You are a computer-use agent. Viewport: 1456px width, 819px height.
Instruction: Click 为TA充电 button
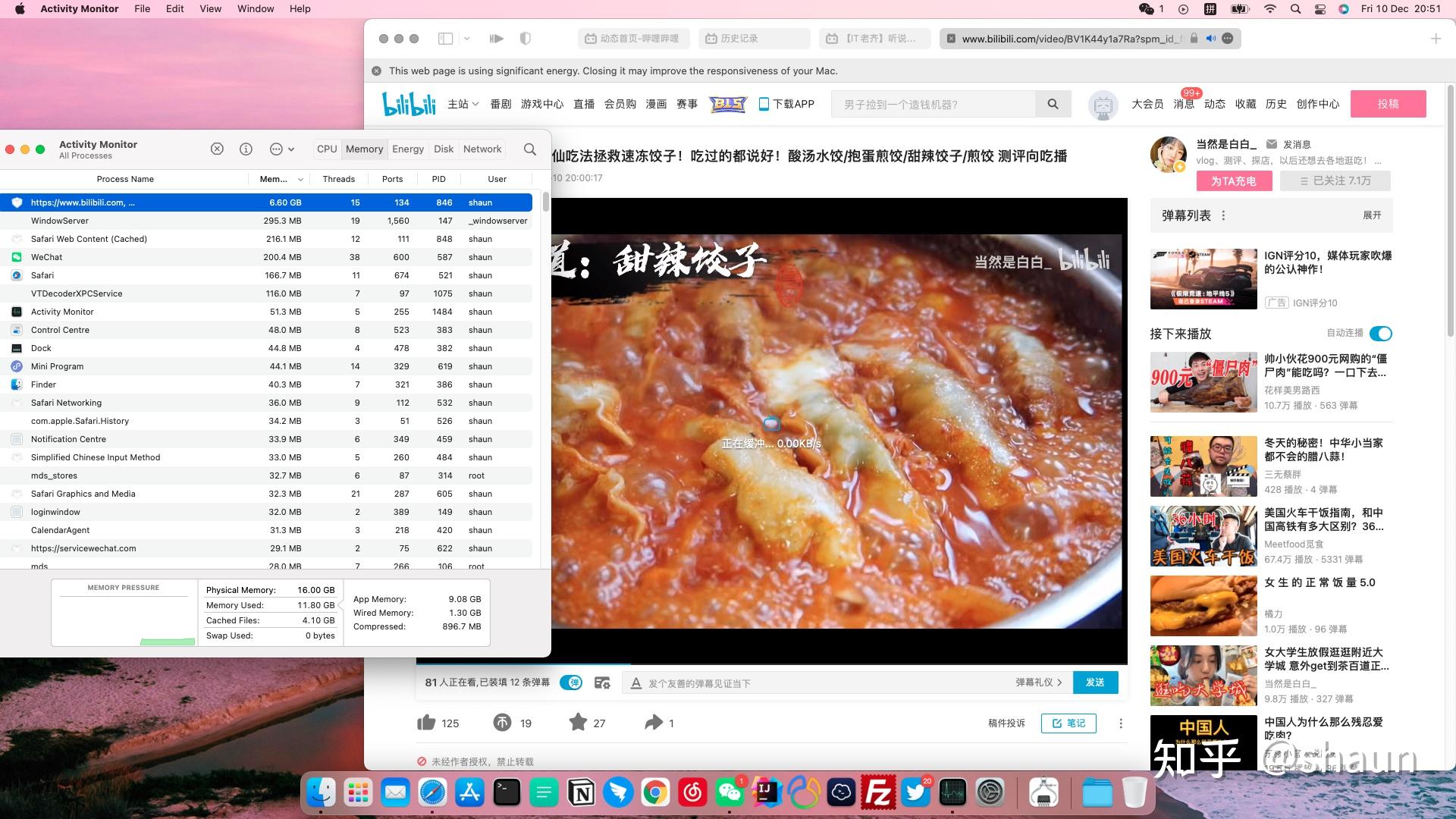click(x=1234, y=180)
